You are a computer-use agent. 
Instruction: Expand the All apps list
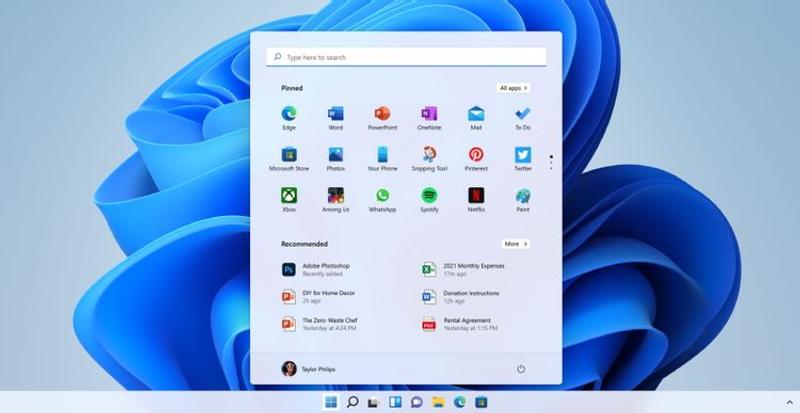[x=513, y=88]
